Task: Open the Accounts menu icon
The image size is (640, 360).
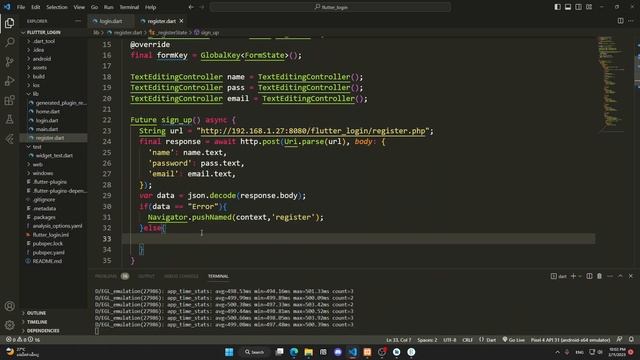Action: [9, 306]
